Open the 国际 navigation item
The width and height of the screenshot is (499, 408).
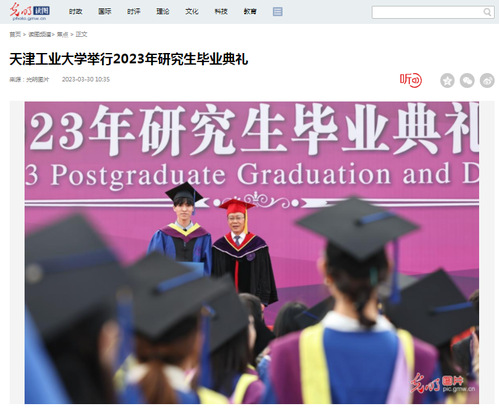(x=105, y=12)
